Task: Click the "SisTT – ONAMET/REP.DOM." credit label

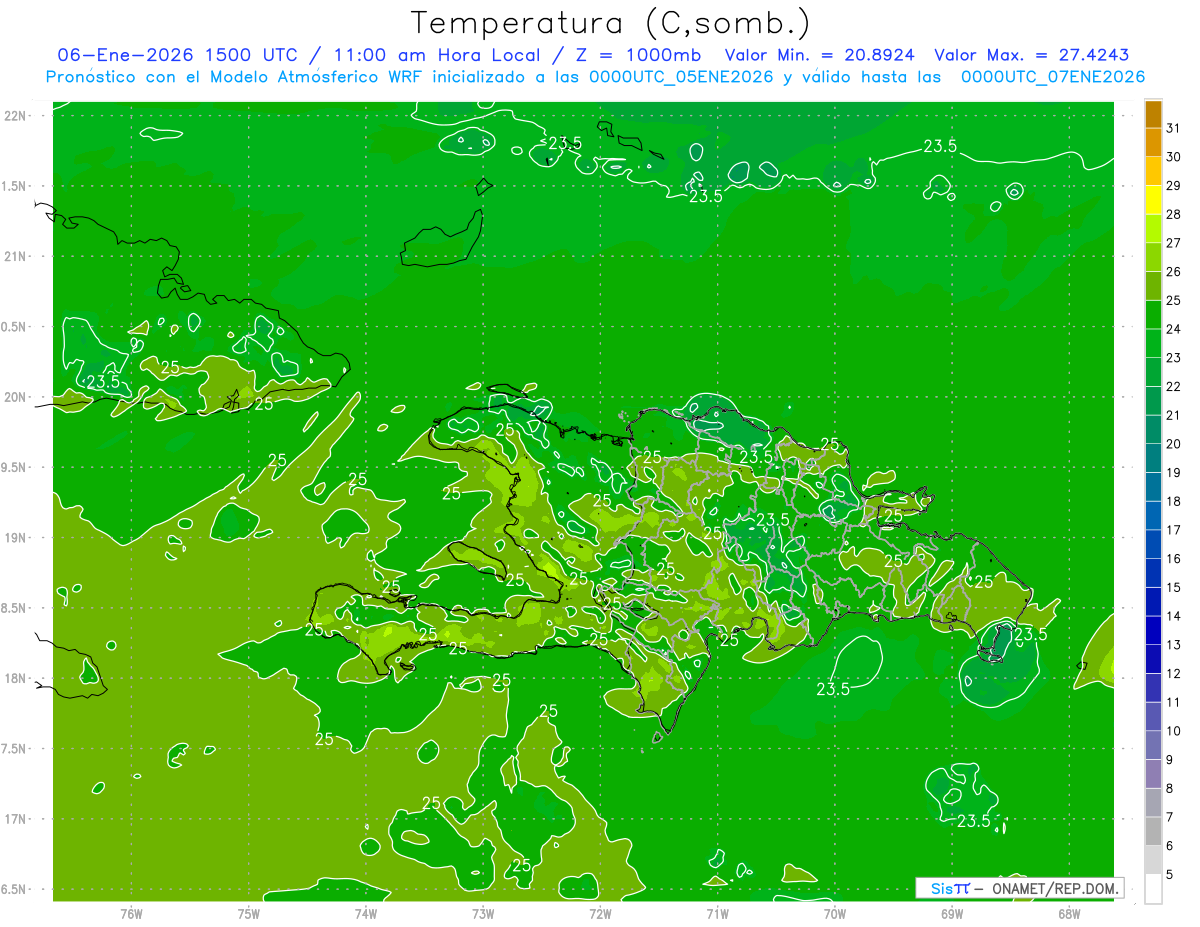Action: (1022, 888)
